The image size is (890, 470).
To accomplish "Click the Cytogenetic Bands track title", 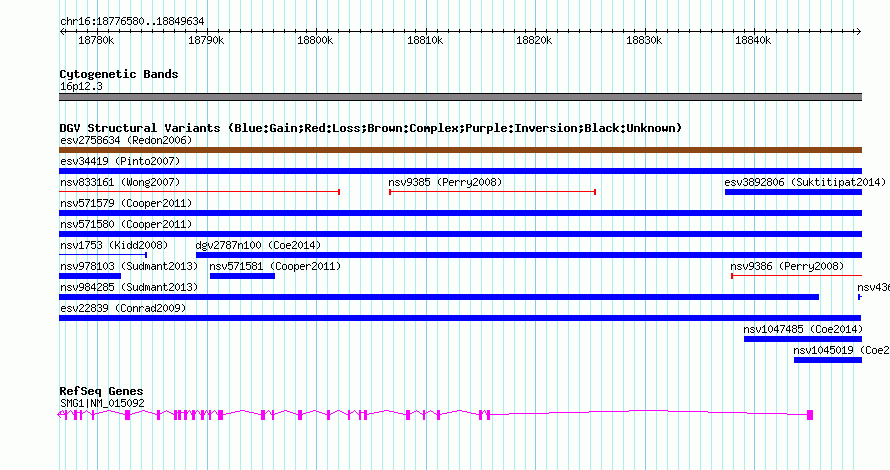I will click(x=119, y=74).
